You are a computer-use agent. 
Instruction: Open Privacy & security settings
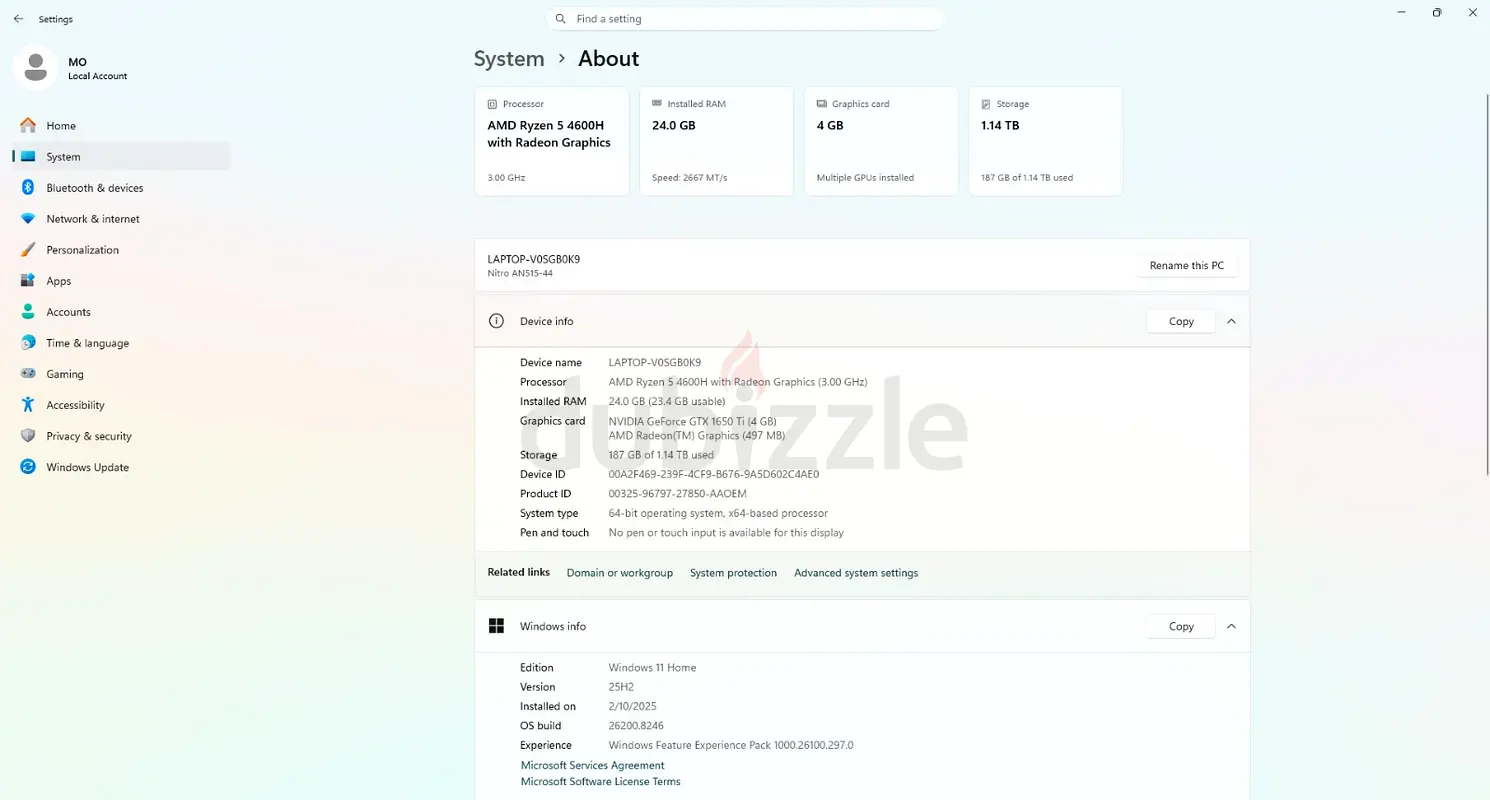click(x=121, y=436)
